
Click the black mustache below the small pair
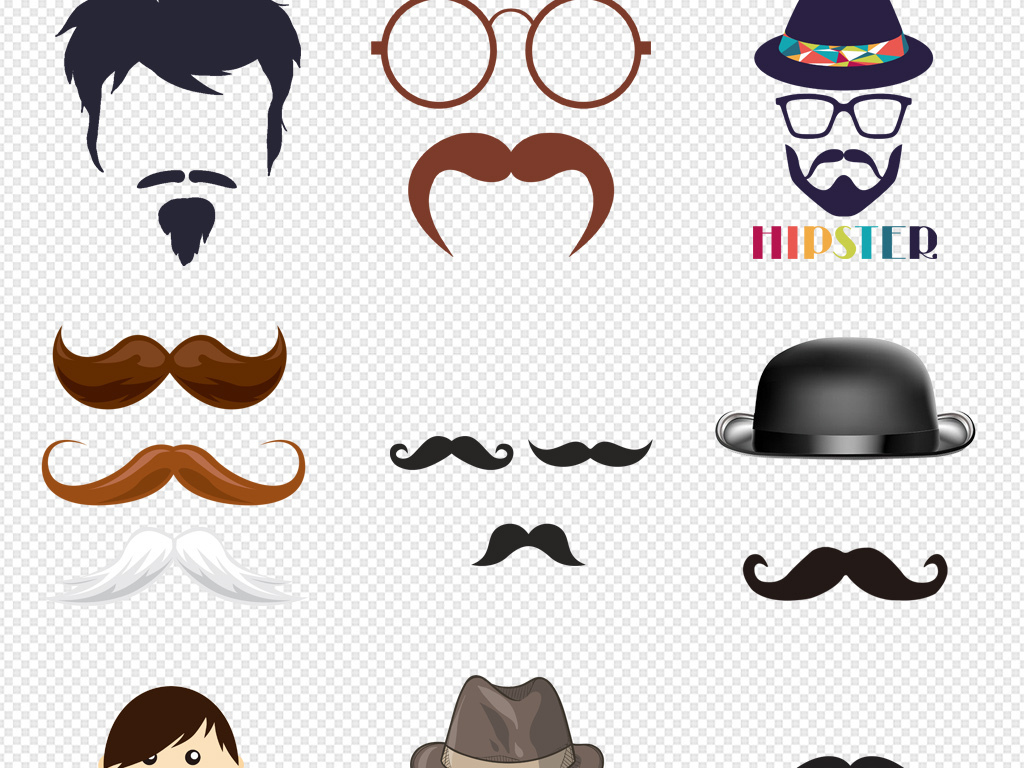tap(528, 545)
